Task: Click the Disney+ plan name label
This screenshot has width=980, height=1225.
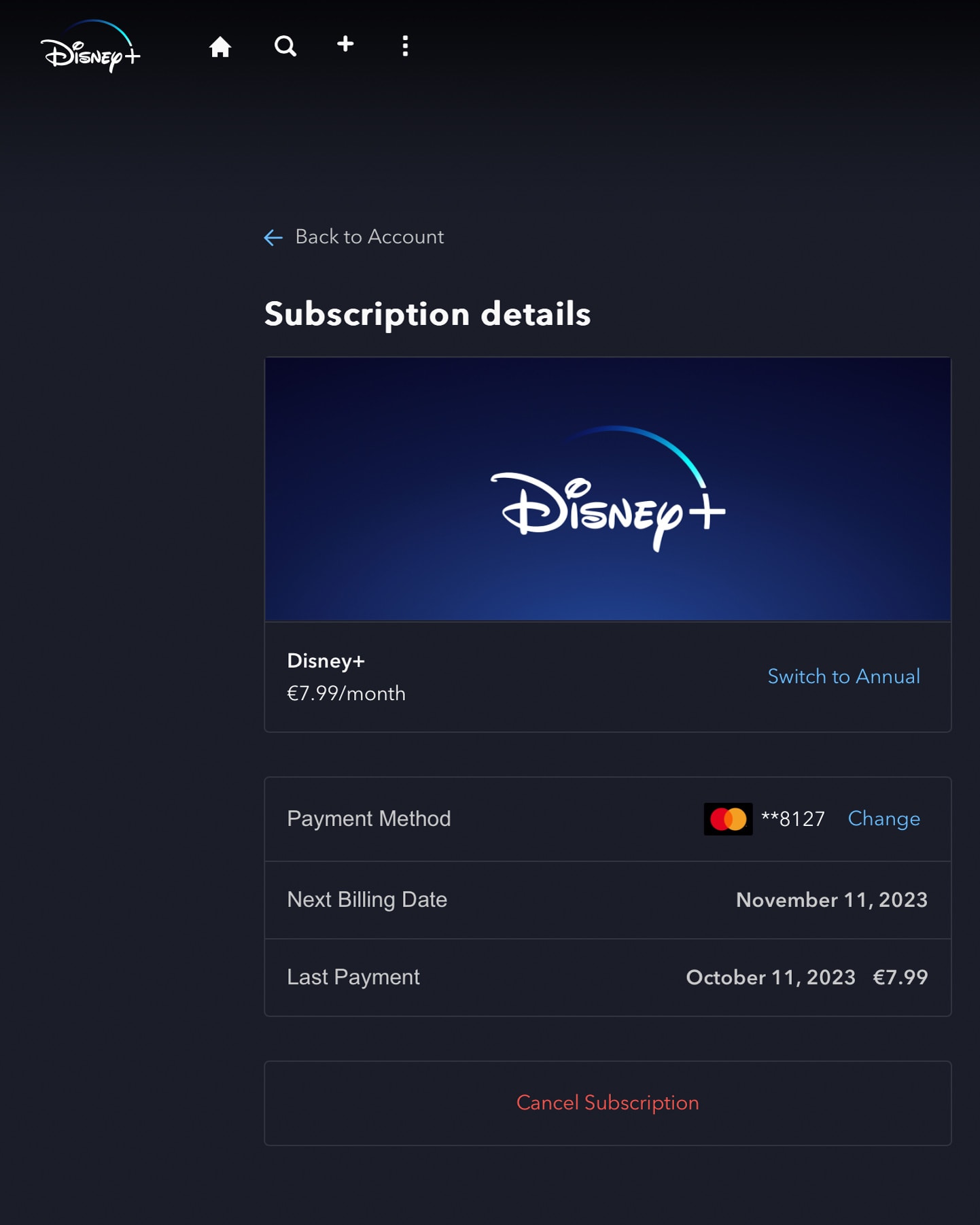Action: coord(326,661)
